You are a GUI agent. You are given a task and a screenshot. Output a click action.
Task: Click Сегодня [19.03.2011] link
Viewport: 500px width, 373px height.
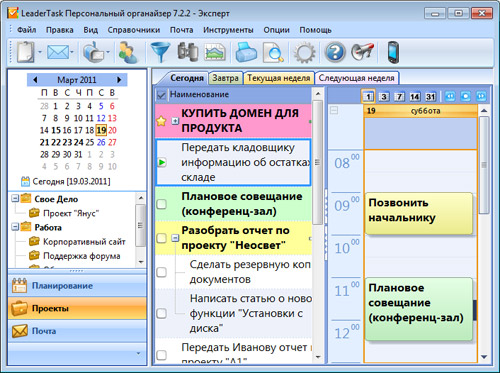[x=71, y=181]
